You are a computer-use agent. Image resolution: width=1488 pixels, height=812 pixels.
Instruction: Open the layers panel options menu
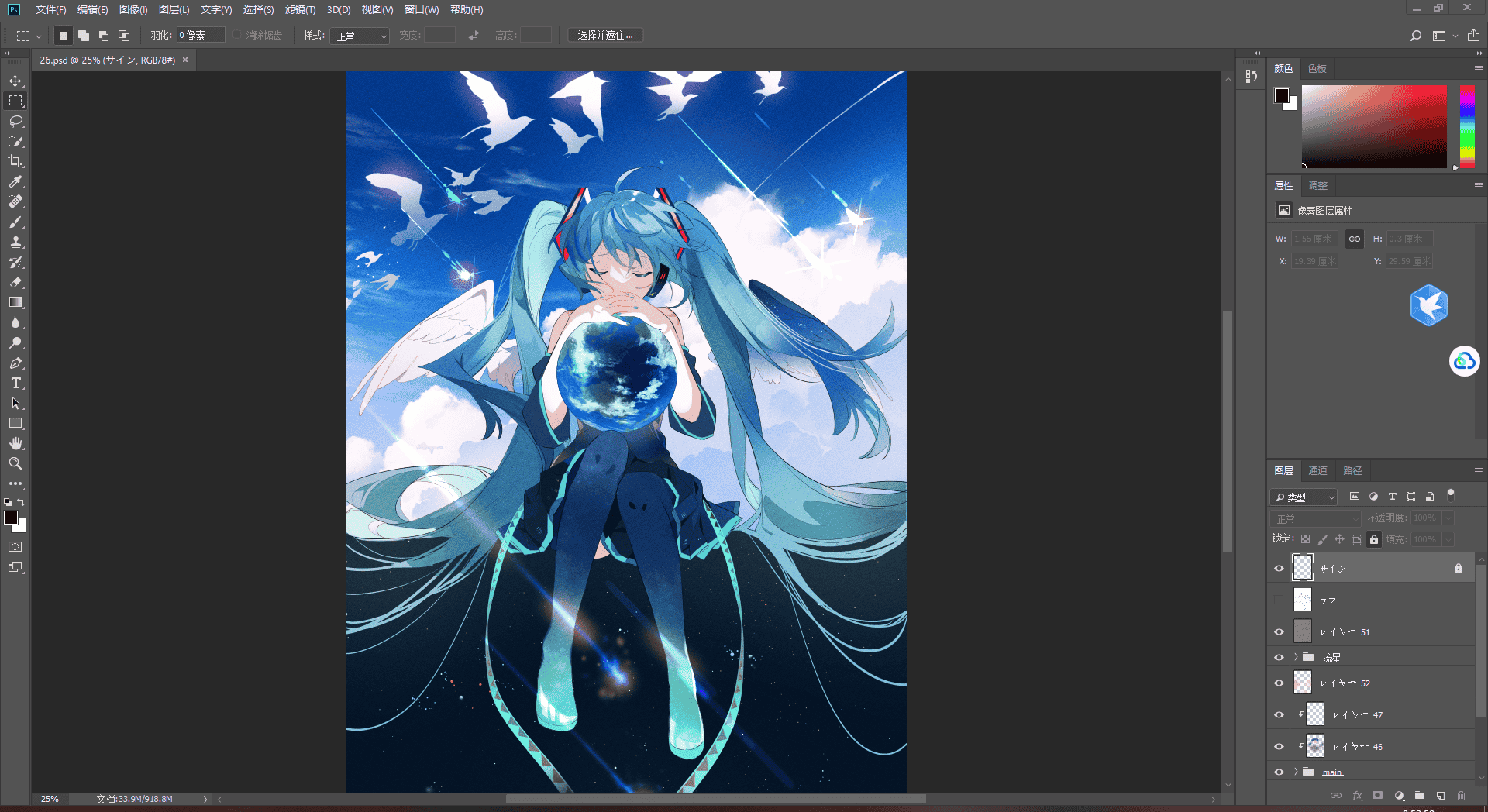[x=1478, y=471]
